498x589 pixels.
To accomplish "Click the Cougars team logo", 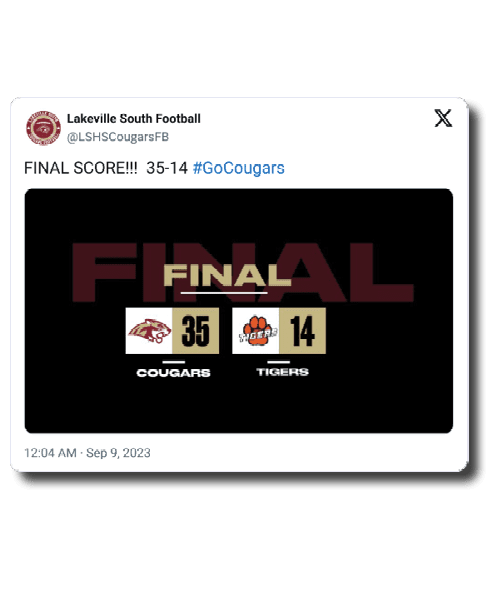I will click(x=149, y=331).
